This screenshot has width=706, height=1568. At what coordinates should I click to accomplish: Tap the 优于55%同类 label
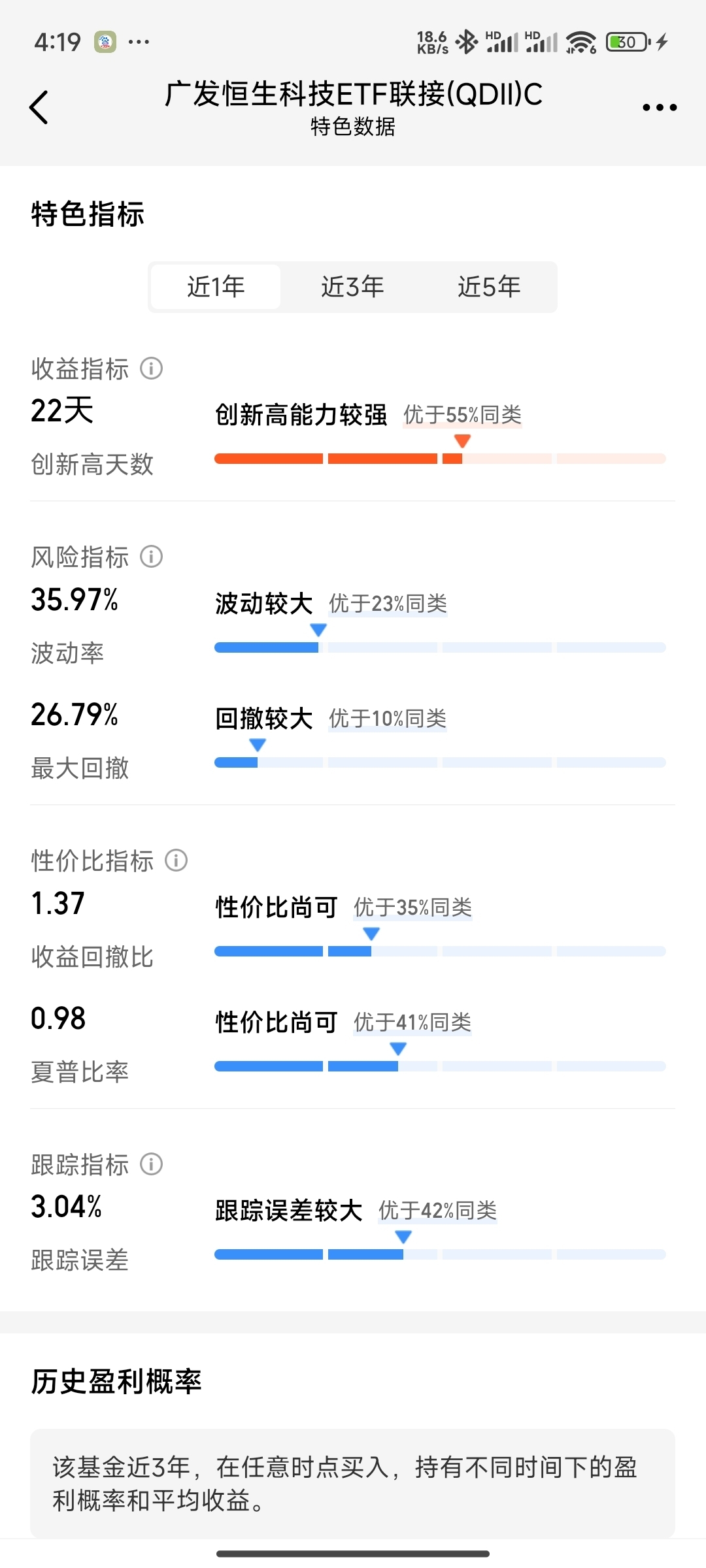point(462,415)
